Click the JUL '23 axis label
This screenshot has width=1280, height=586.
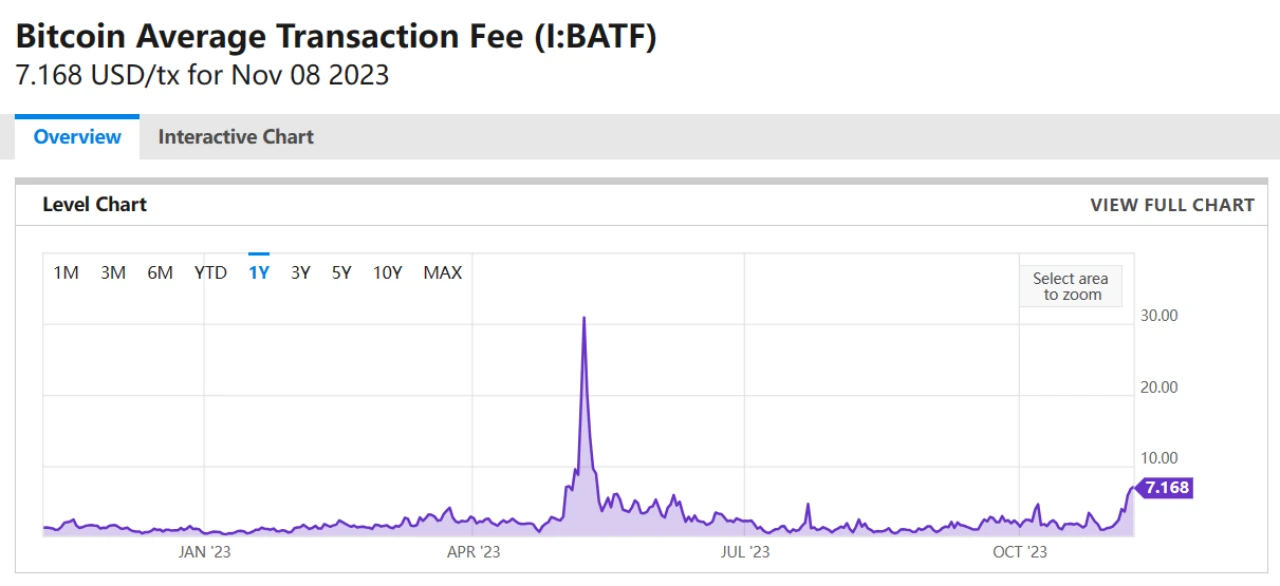point(745,551)
